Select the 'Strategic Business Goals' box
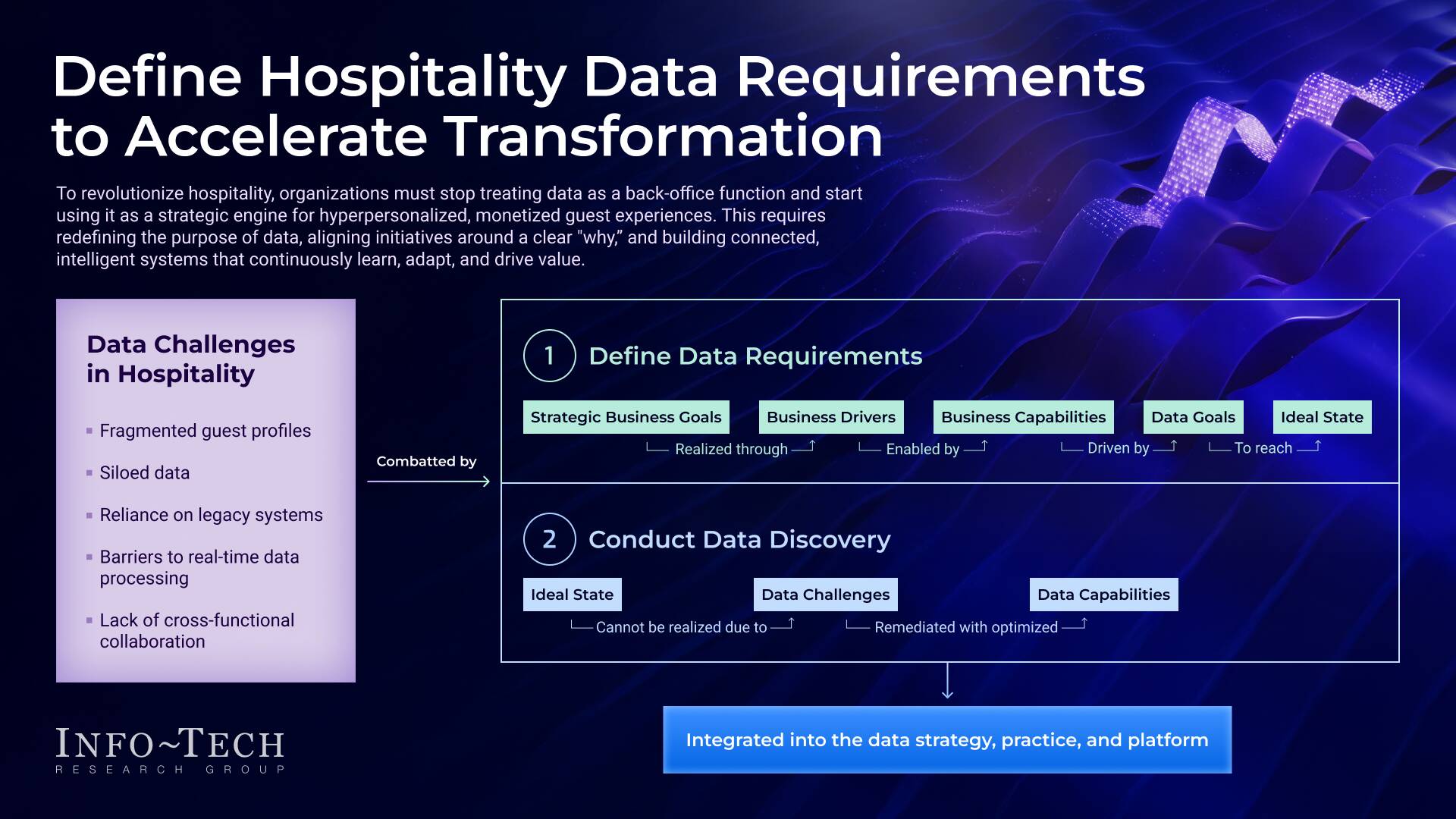This screenshot has height=819, width=1456. click(x=626, y=416)
